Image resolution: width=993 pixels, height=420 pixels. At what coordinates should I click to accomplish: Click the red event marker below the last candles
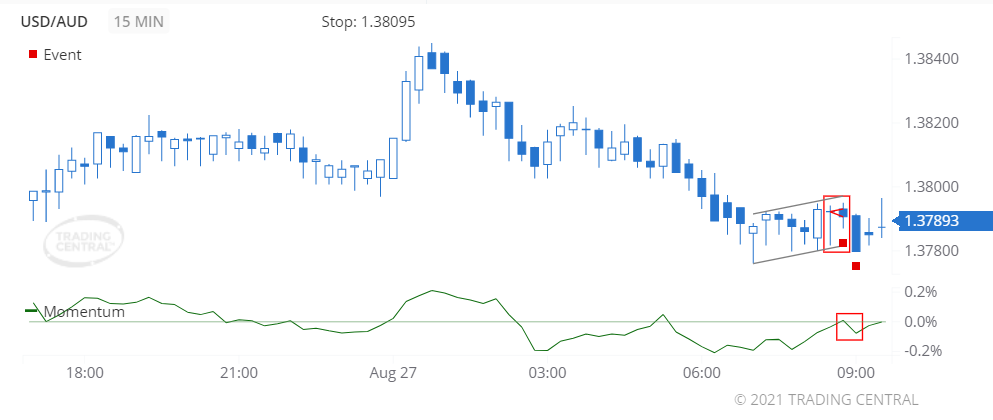coord(856,265)
